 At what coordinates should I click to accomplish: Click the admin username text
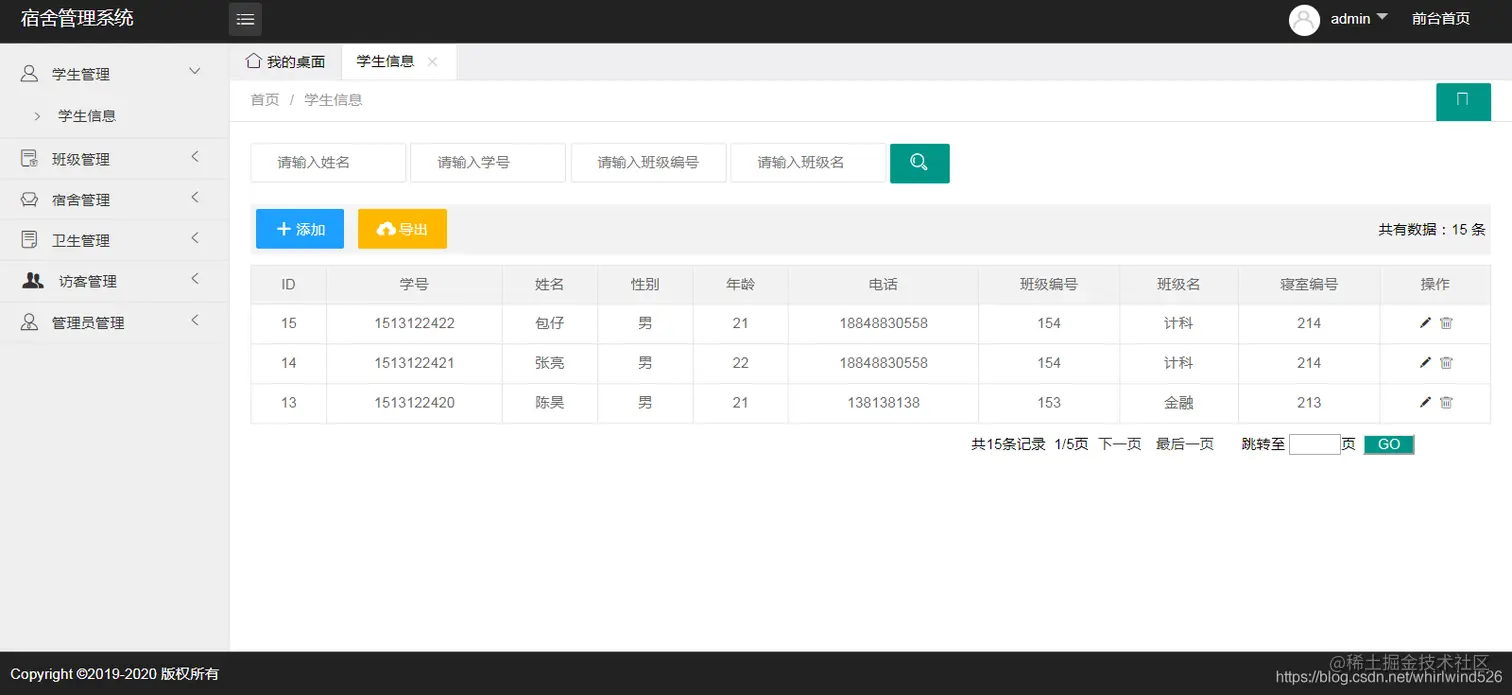(1350, 19)
